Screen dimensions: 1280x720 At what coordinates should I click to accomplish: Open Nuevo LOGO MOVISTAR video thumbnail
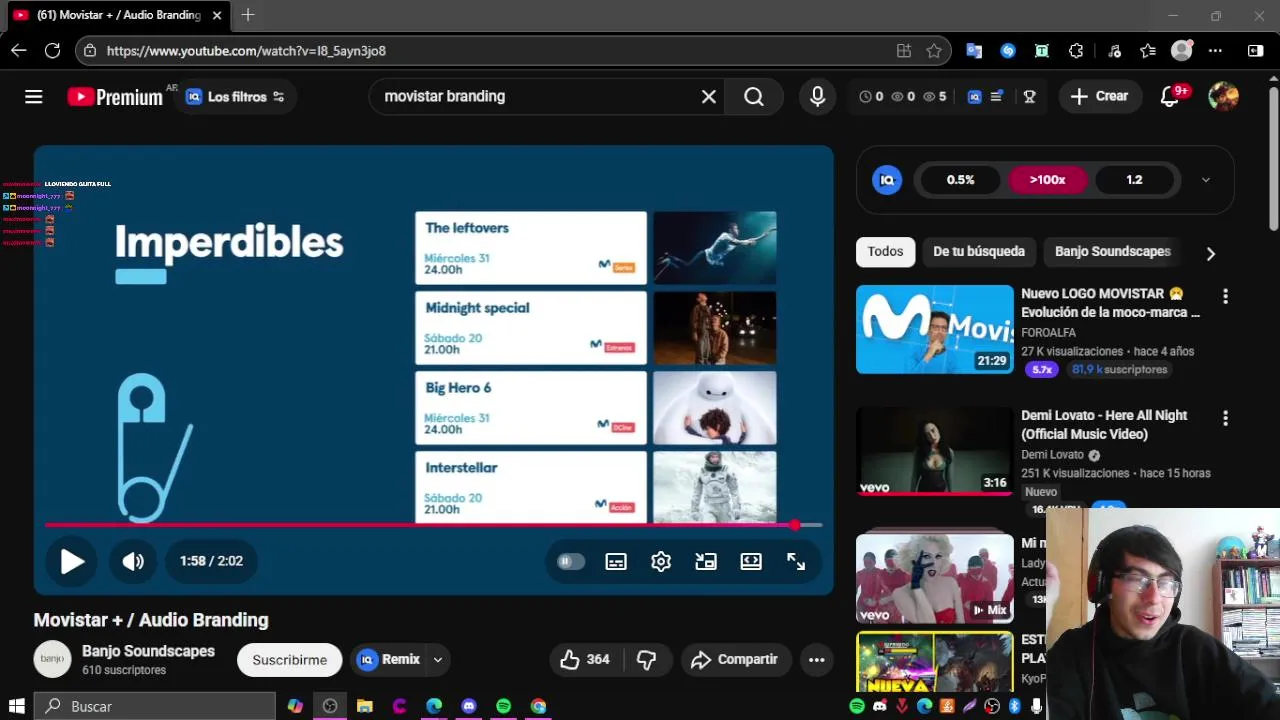[x=935, y=329]
